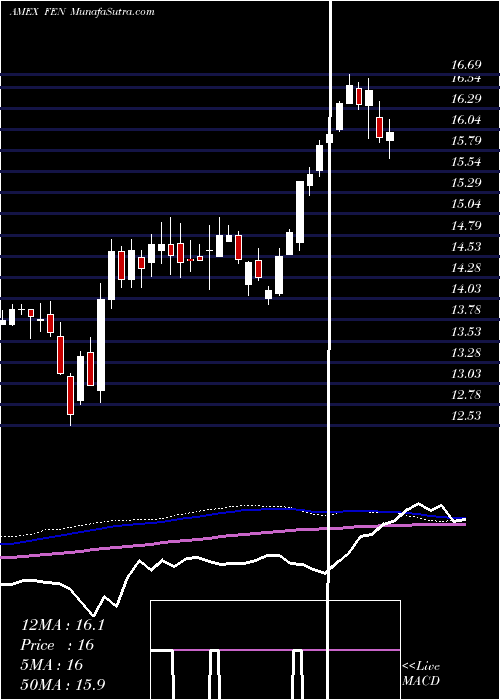Click the 15.79 price axis label
Image resolution: width=500 pixels, height=700 pixels.
tap(466, 141)
